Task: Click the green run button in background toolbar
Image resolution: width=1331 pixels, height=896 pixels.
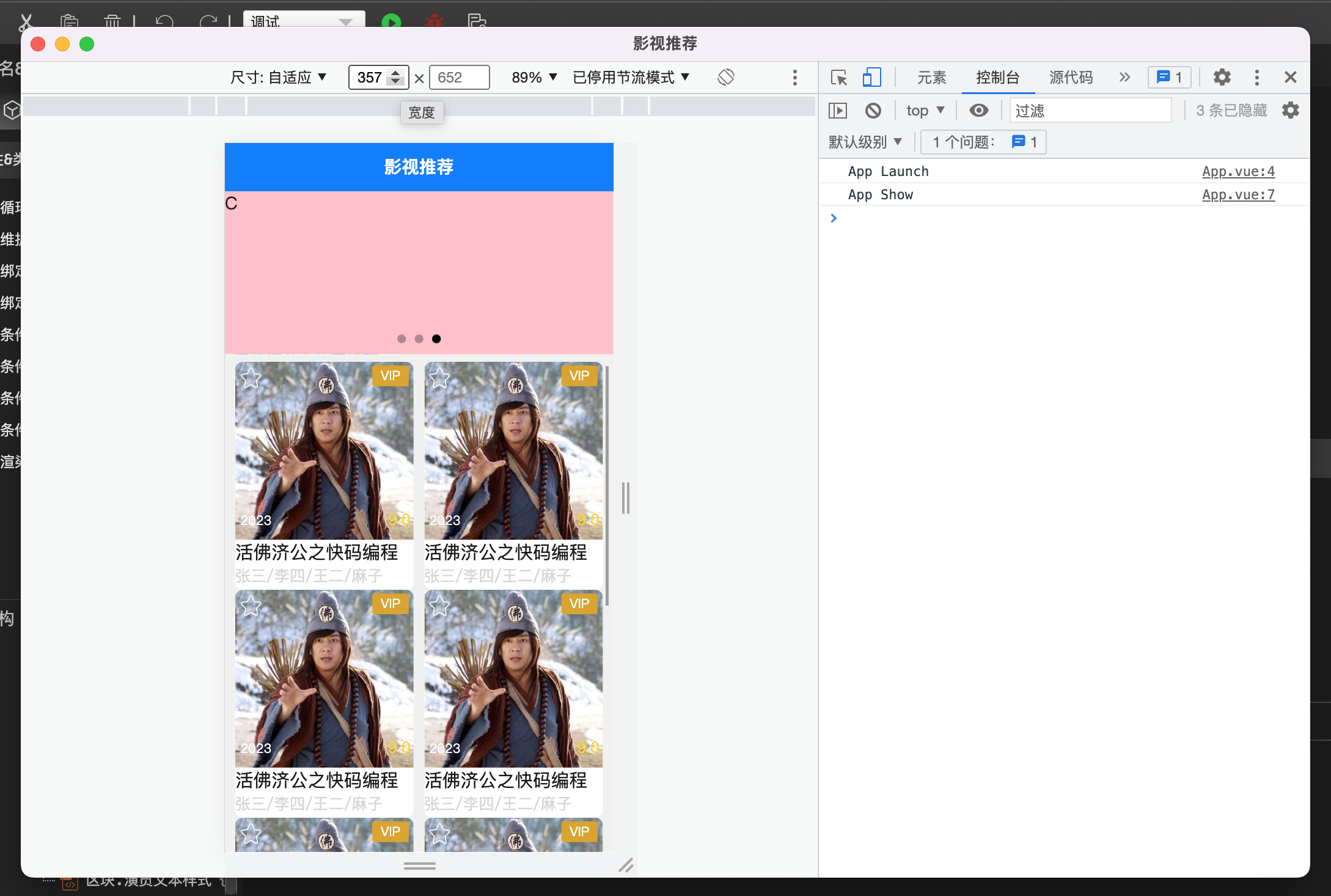Action: pyautogui.click(x=391, y=22)
